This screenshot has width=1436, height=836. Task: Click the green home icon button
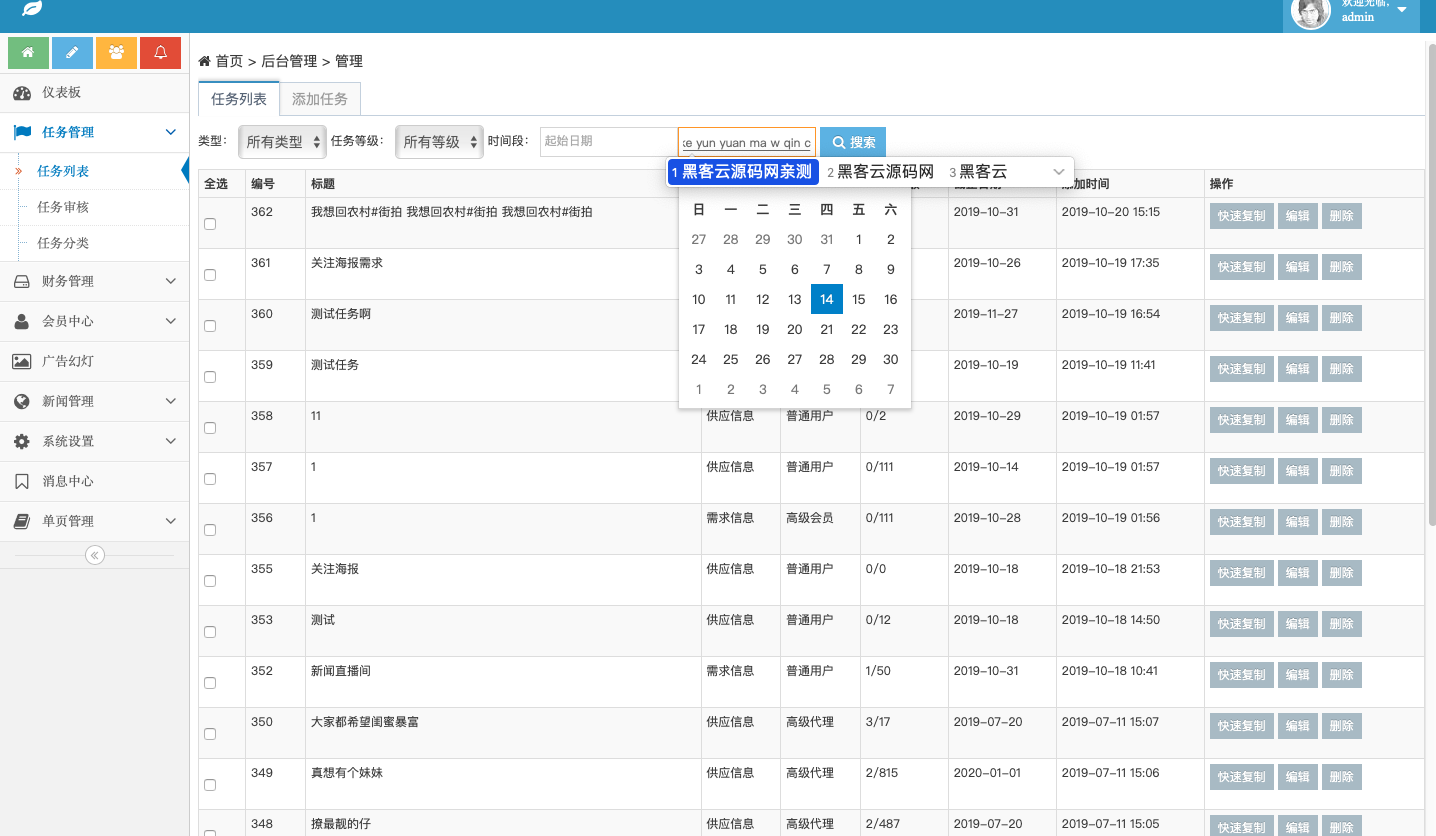pyautogui.click(x=28, y=53)
